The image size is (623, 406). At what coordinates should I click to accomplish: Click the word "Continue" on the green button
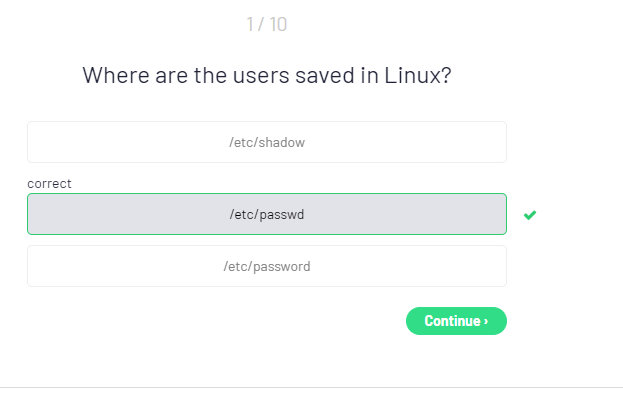pyautogui.click(x=452, y=321)
